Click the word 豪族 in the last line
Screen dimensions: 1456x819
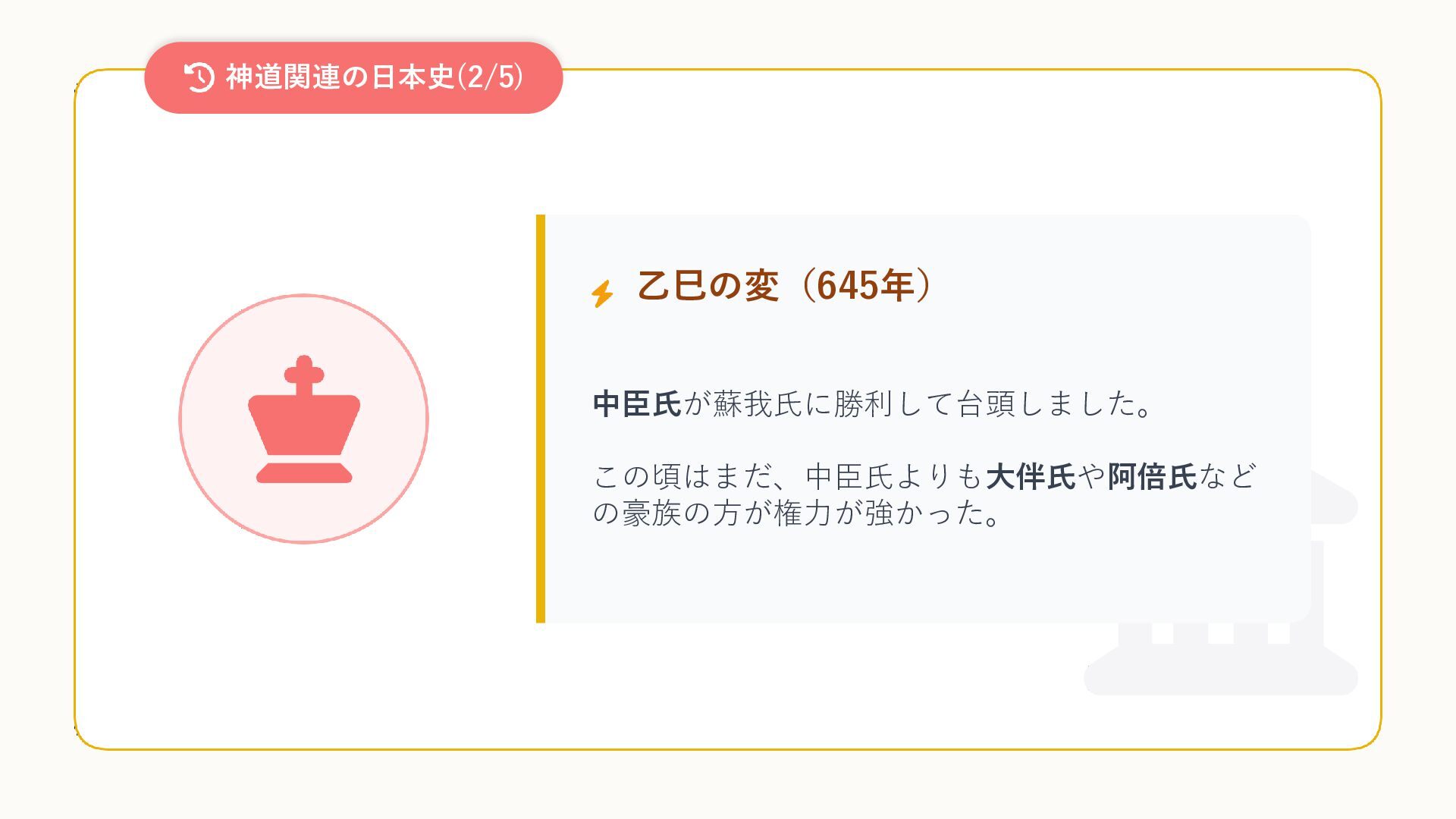click(651, 513)
